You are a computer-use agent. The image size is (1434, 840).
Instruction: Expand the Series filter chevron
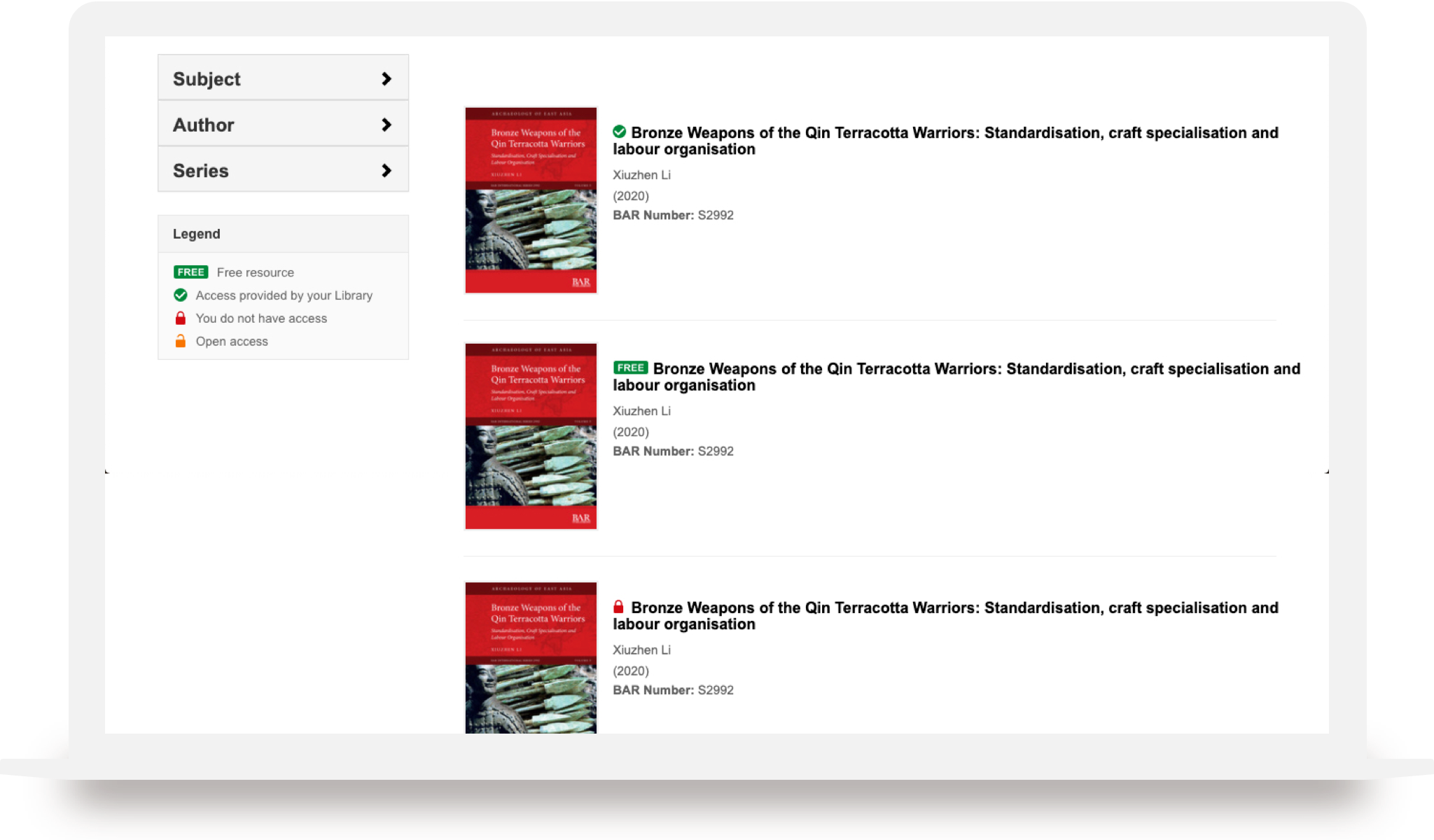point(386,171)
